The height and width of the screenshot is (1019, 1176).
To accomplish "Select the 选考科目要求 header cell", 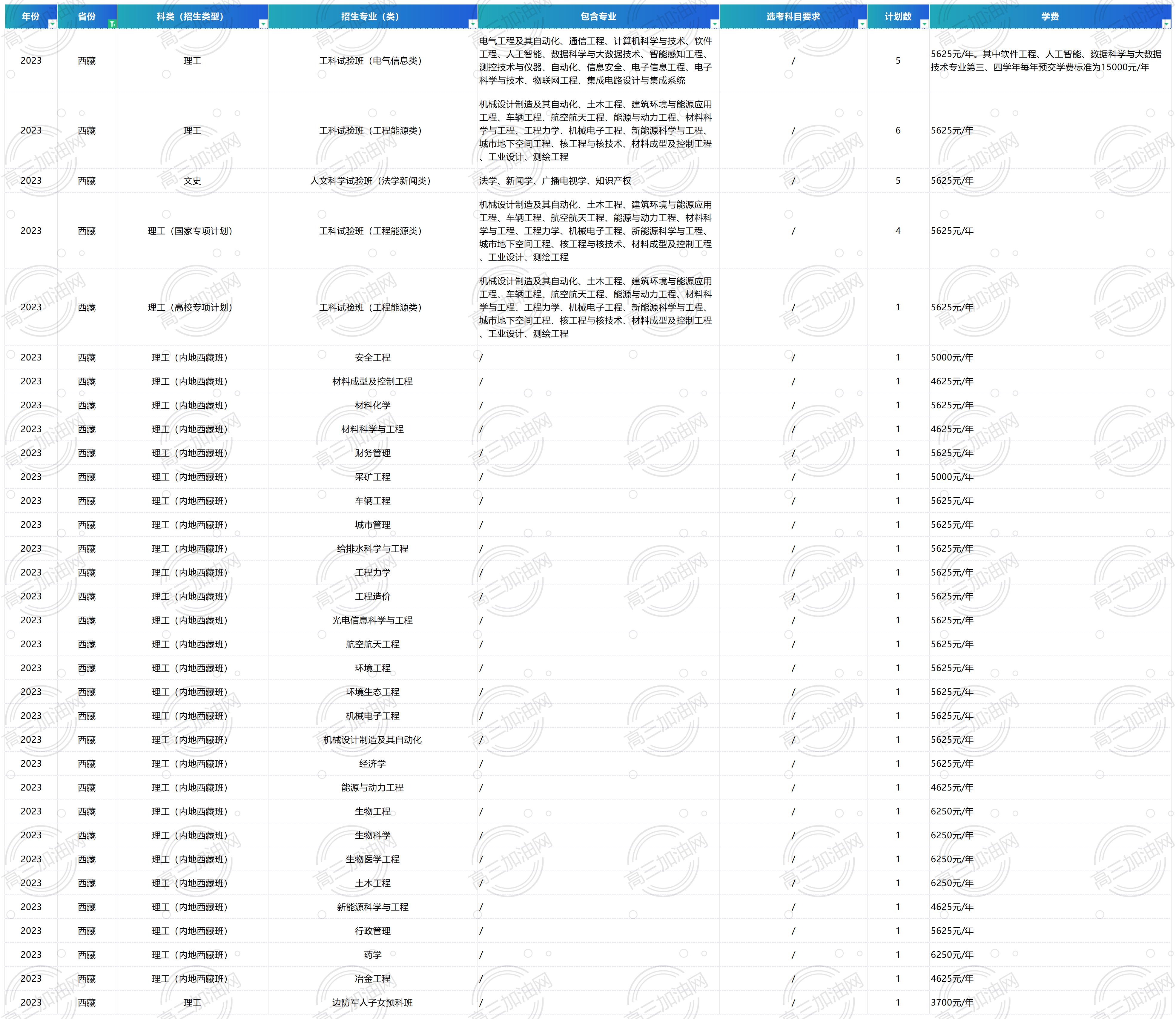I will click(793, 16).
